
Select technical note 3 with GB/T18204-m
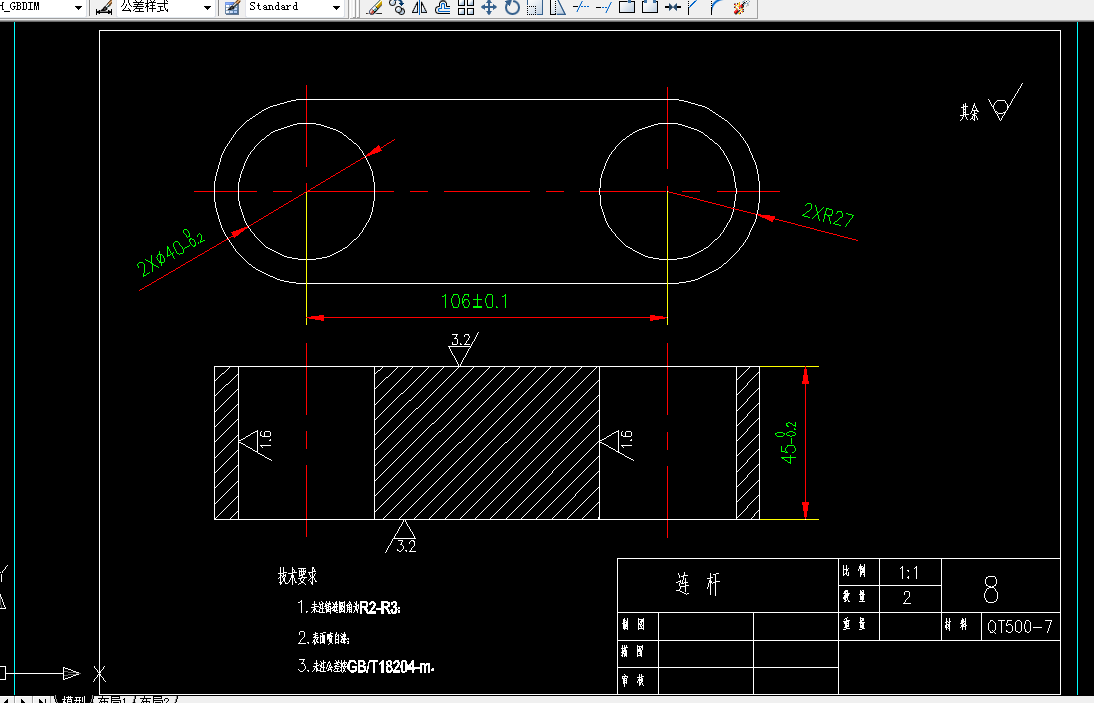coord(366,667)
